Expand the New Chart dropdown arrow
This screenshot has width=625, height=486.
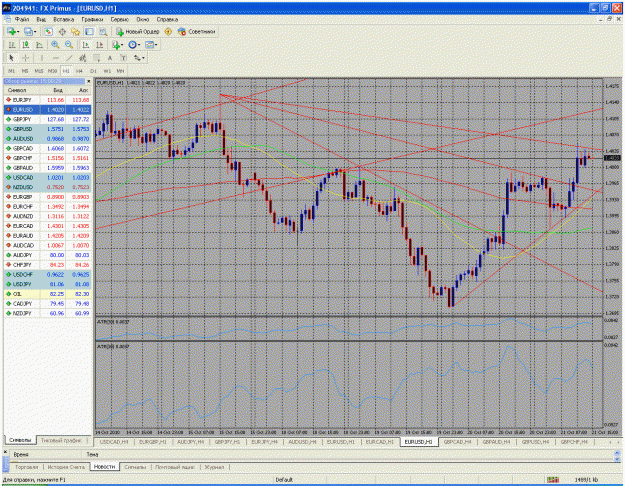click(18, 32)
